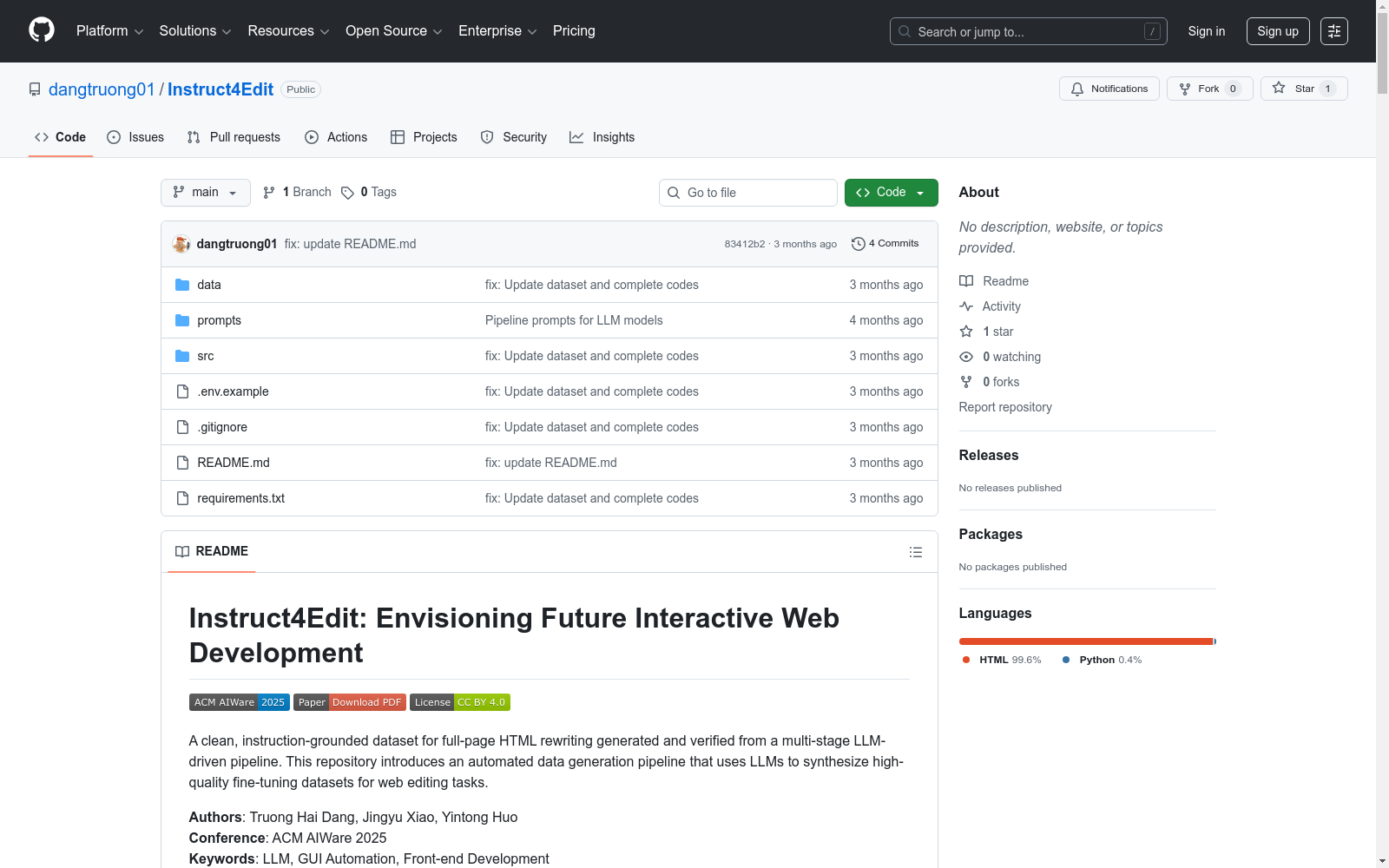
Task: View the 0 forks link
Action: click(990, 382)
